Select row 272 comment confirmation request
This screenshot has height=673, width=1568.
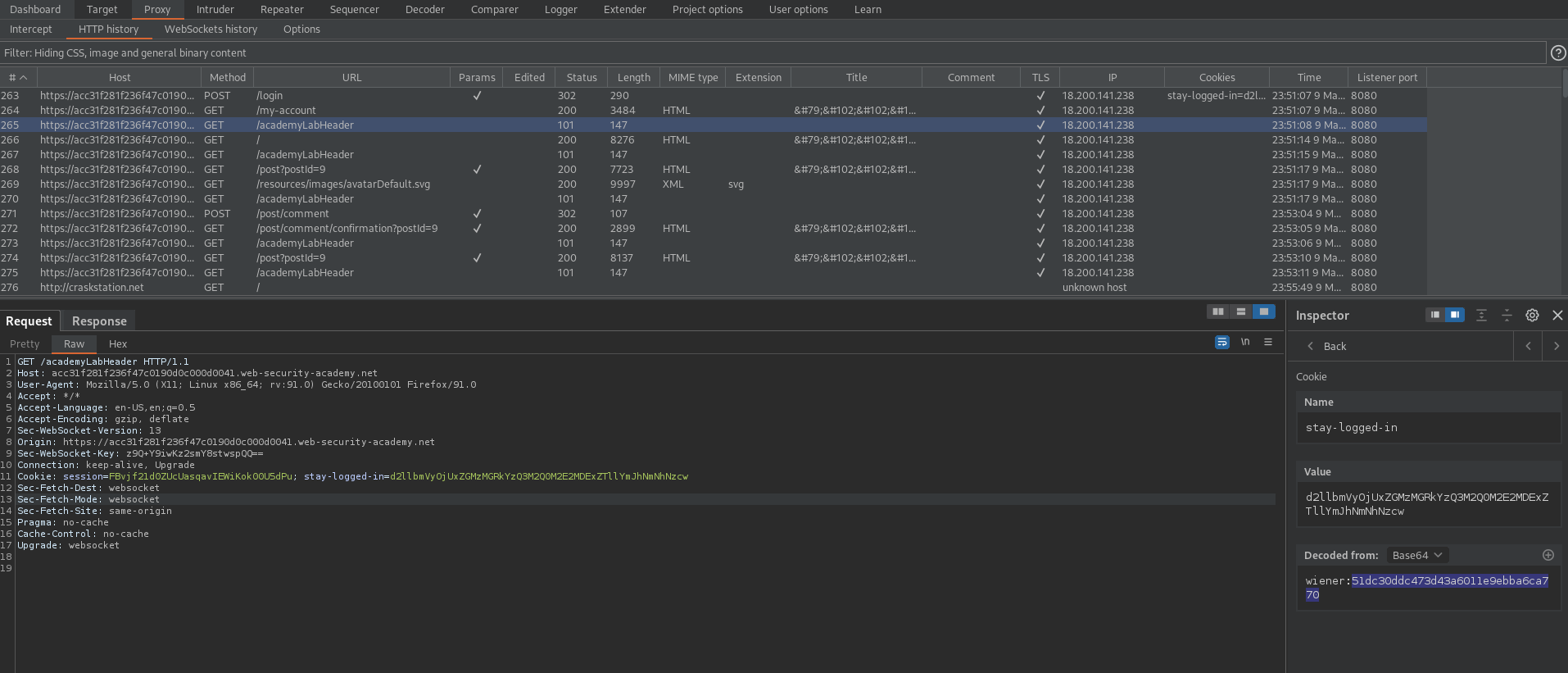click(x=713, y=228)
